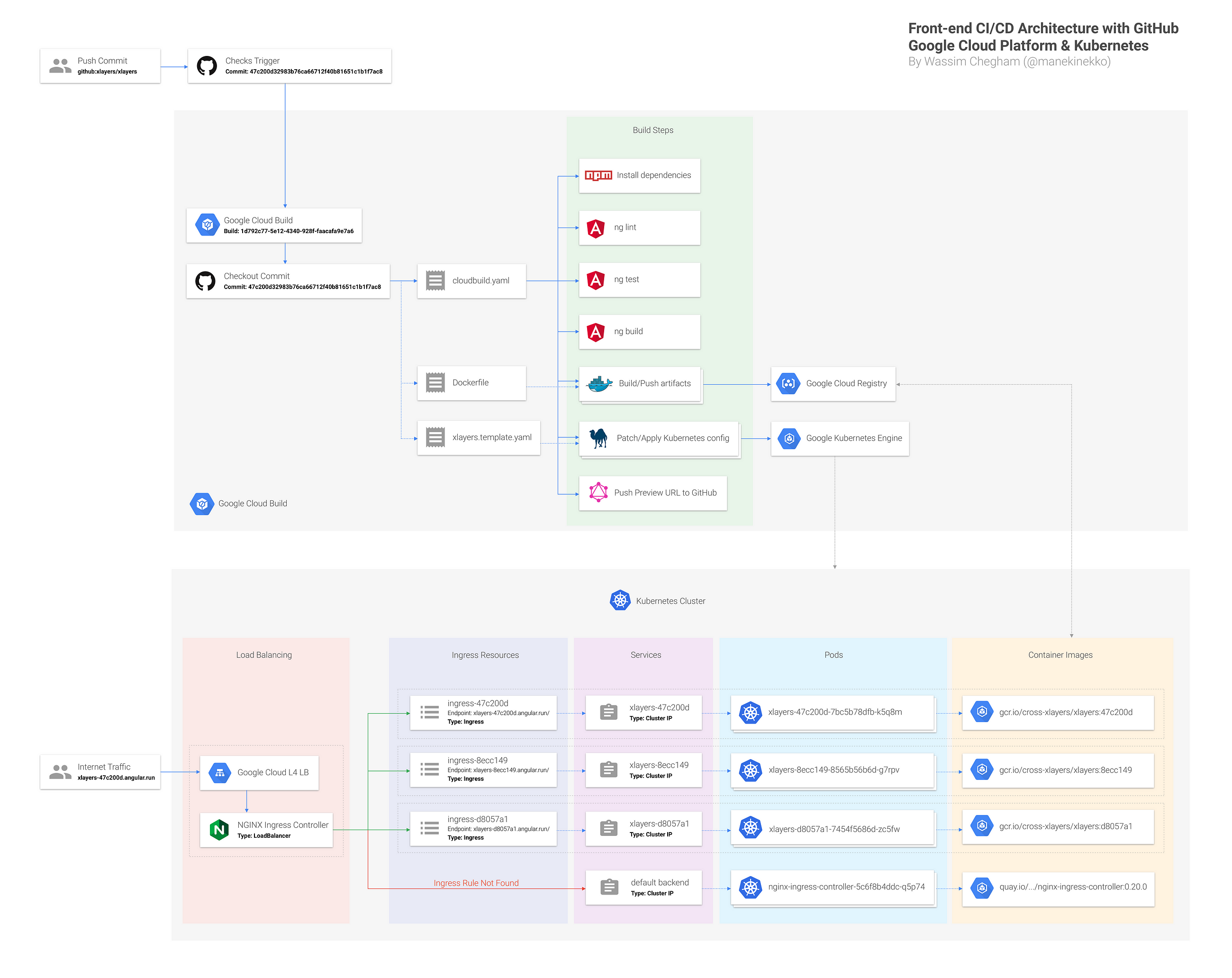Screen dimensions: 1232x978
Task: Click the 'Push Preview URL to GitHub' label
Action: [665, 493]
